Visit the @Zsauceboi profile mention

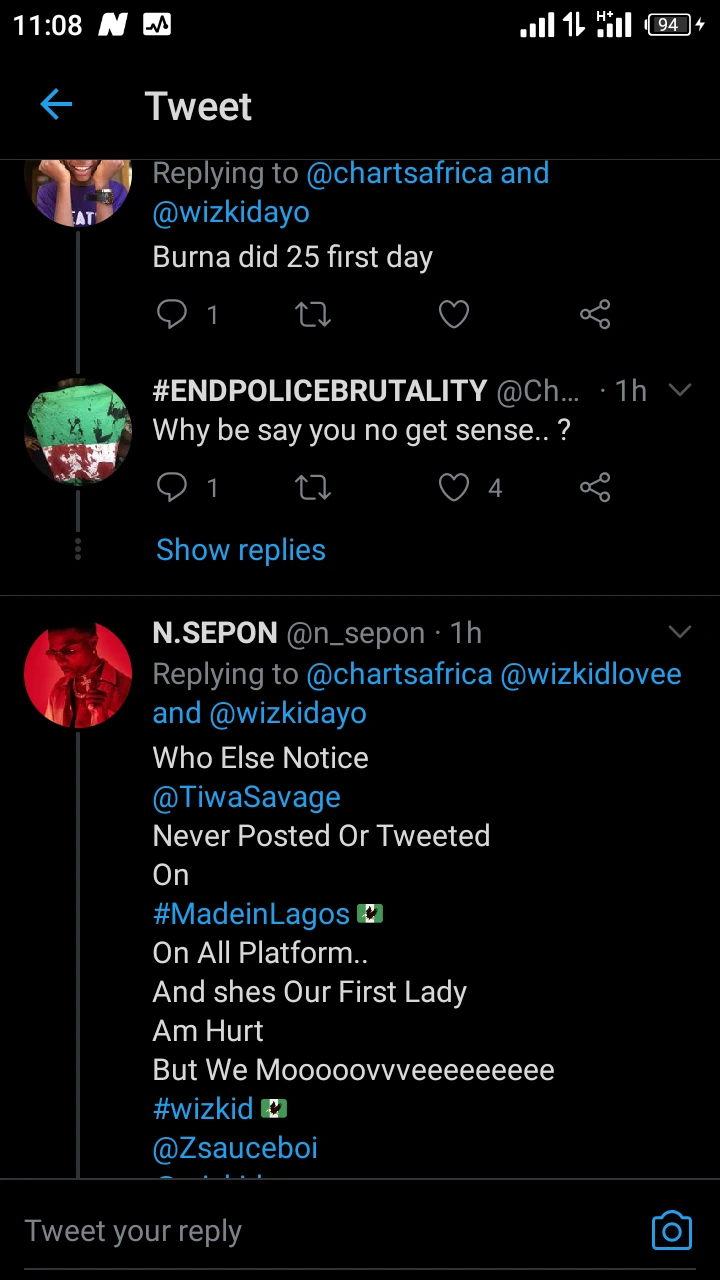pyautogui.click(x=235, y=1148)
